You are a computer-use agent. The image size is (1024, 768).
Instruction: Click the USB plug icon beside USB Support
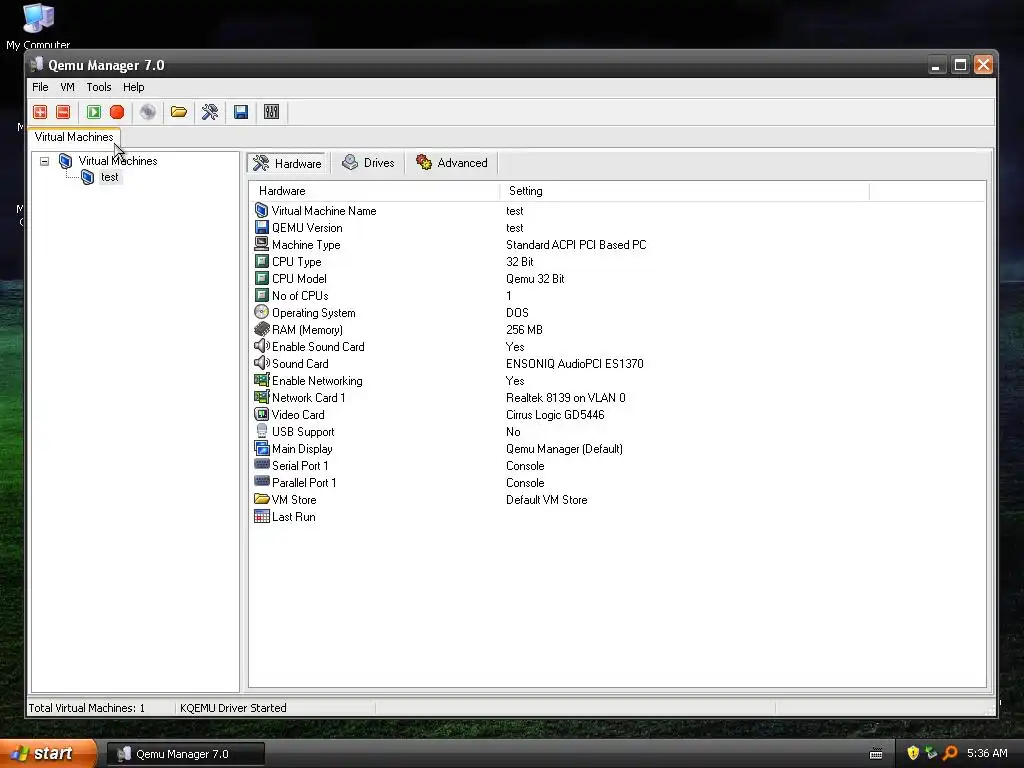262,431
